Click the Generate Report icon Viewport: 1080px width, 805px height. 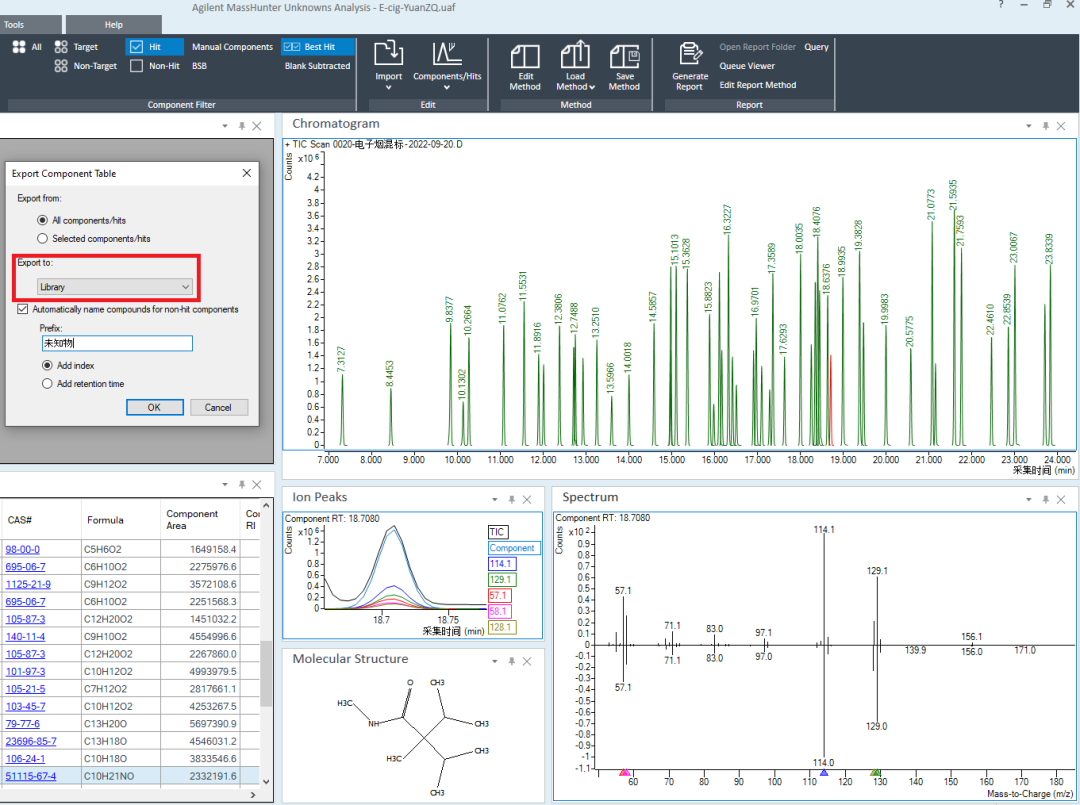pos(690,54)
